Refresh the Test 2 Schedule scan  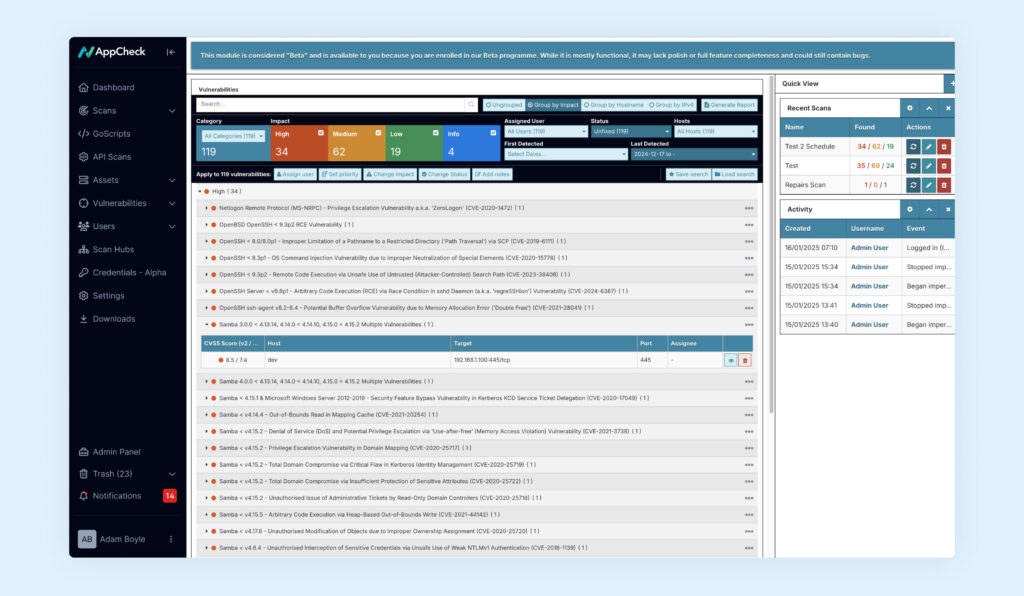(913, 147)
